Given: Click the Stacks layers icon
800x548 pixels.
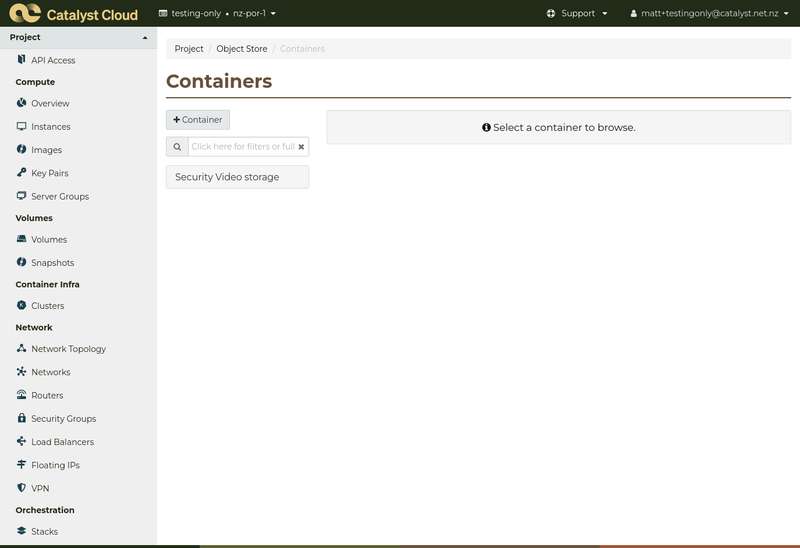Looking at the screenshot, I should click(x=21, y=531).
